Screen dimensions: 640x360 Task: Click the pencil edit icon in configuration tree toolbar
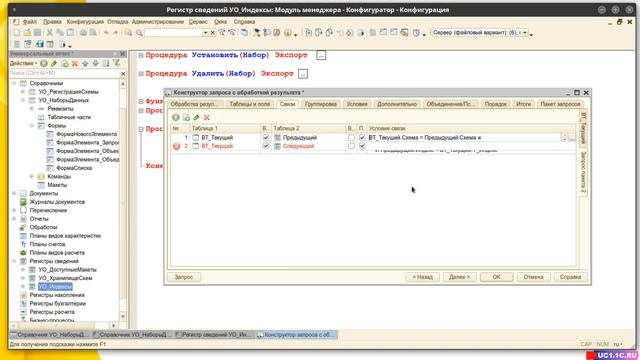pos(54,63)
